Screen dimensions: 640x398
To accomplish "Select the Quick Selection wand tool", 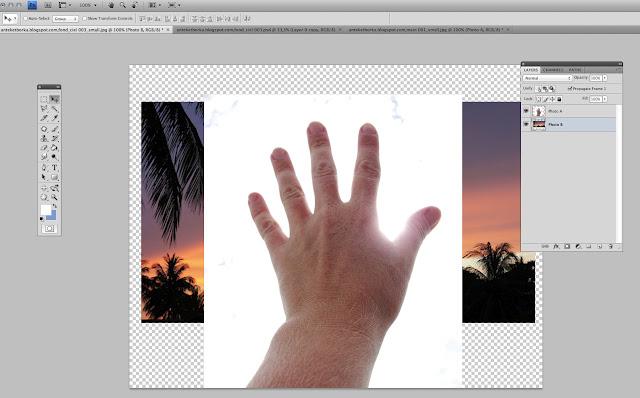I will (54, 109).
